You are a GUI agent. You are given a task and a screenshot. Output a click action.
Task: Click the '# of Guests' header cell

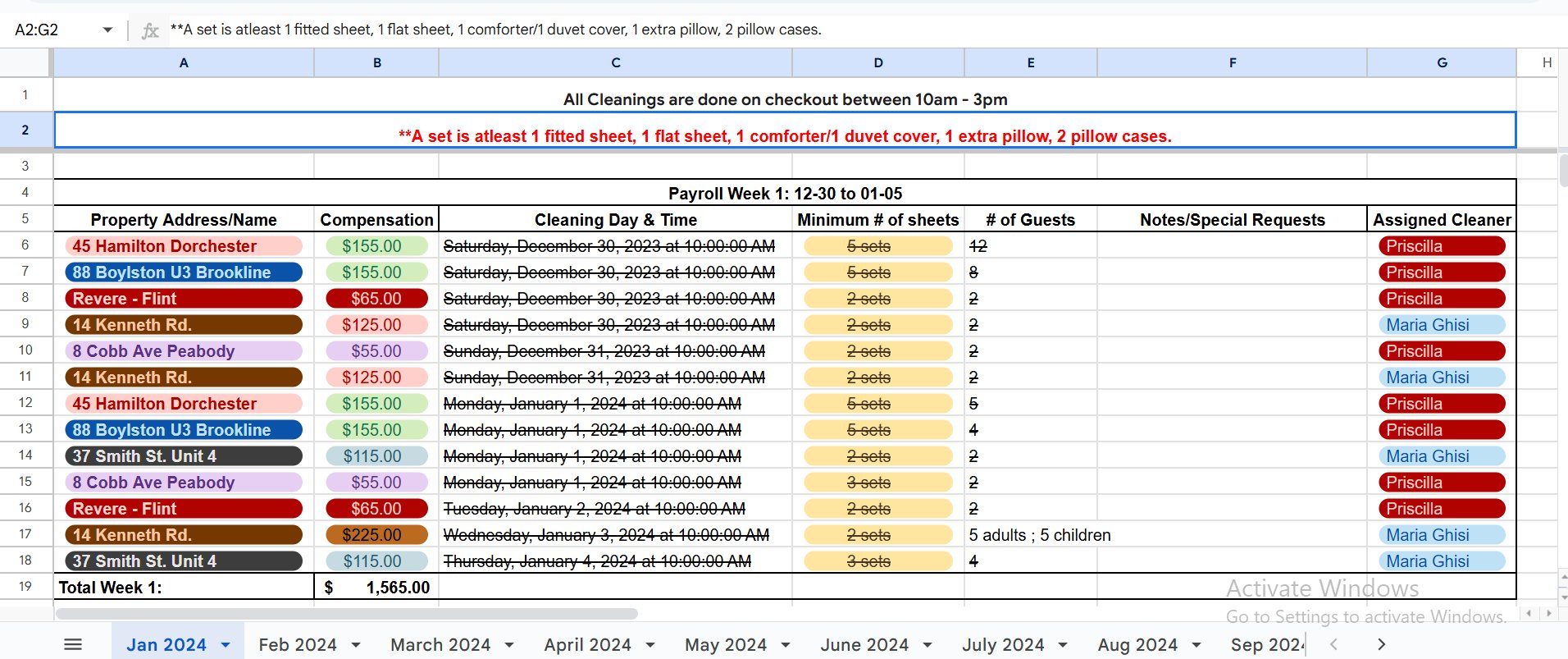click(x=1031, y=219)
